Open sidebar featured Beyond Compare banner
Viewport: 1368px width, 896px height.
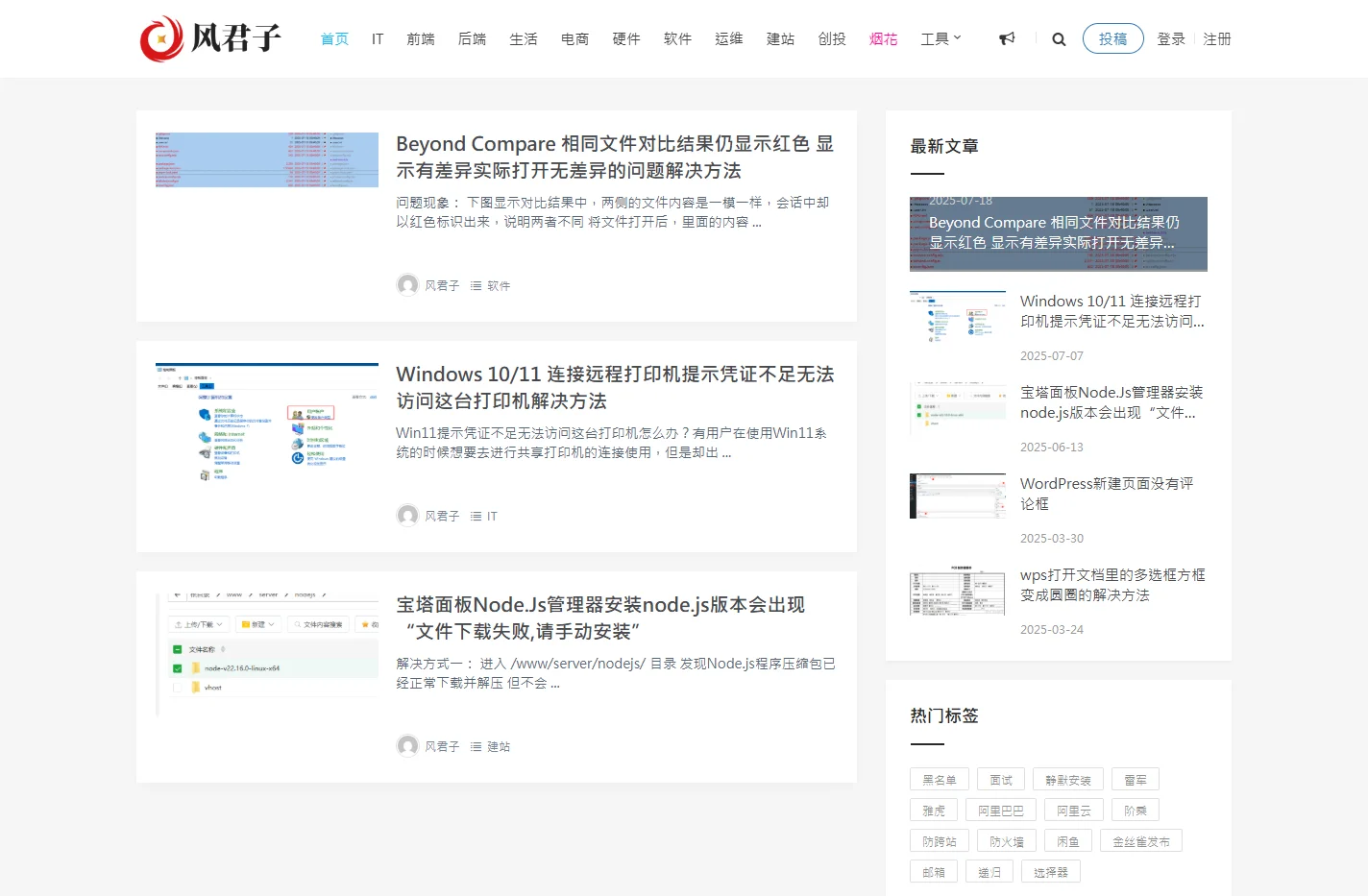pos(1059,234)
